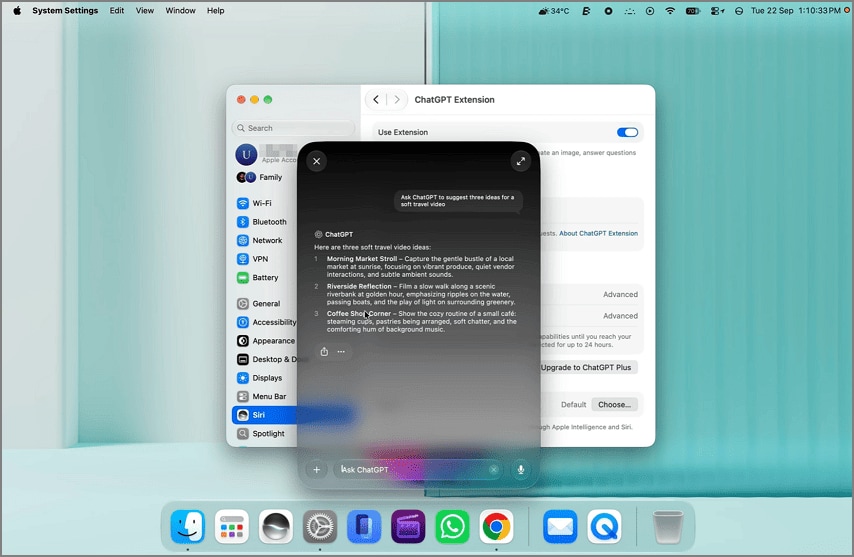Screen dimensions: 854x557
Task: Open Wi-Fi status in menu bar
Action: pos(670,10)
